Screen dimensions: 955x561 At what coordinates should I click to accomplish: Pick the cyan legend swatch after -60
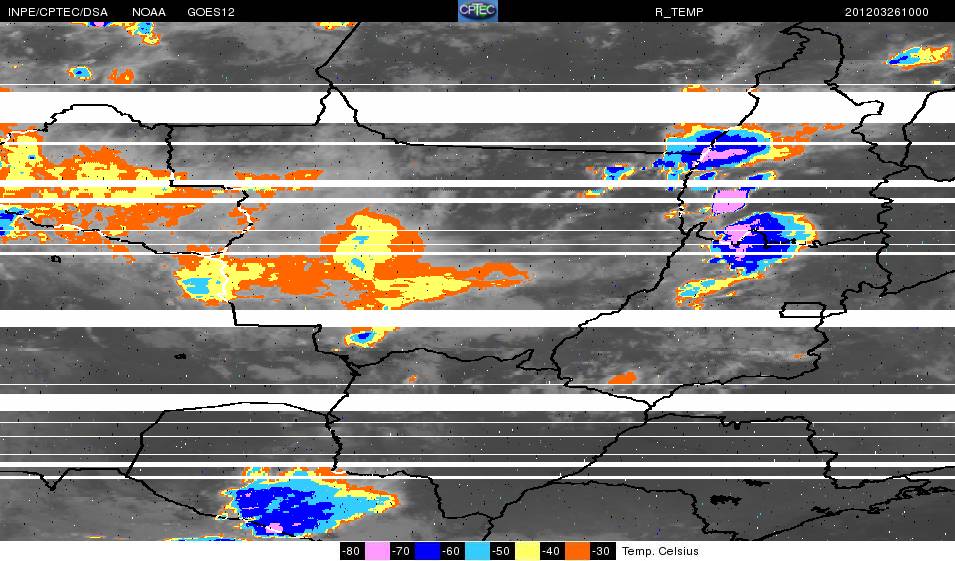click(477, 551)
